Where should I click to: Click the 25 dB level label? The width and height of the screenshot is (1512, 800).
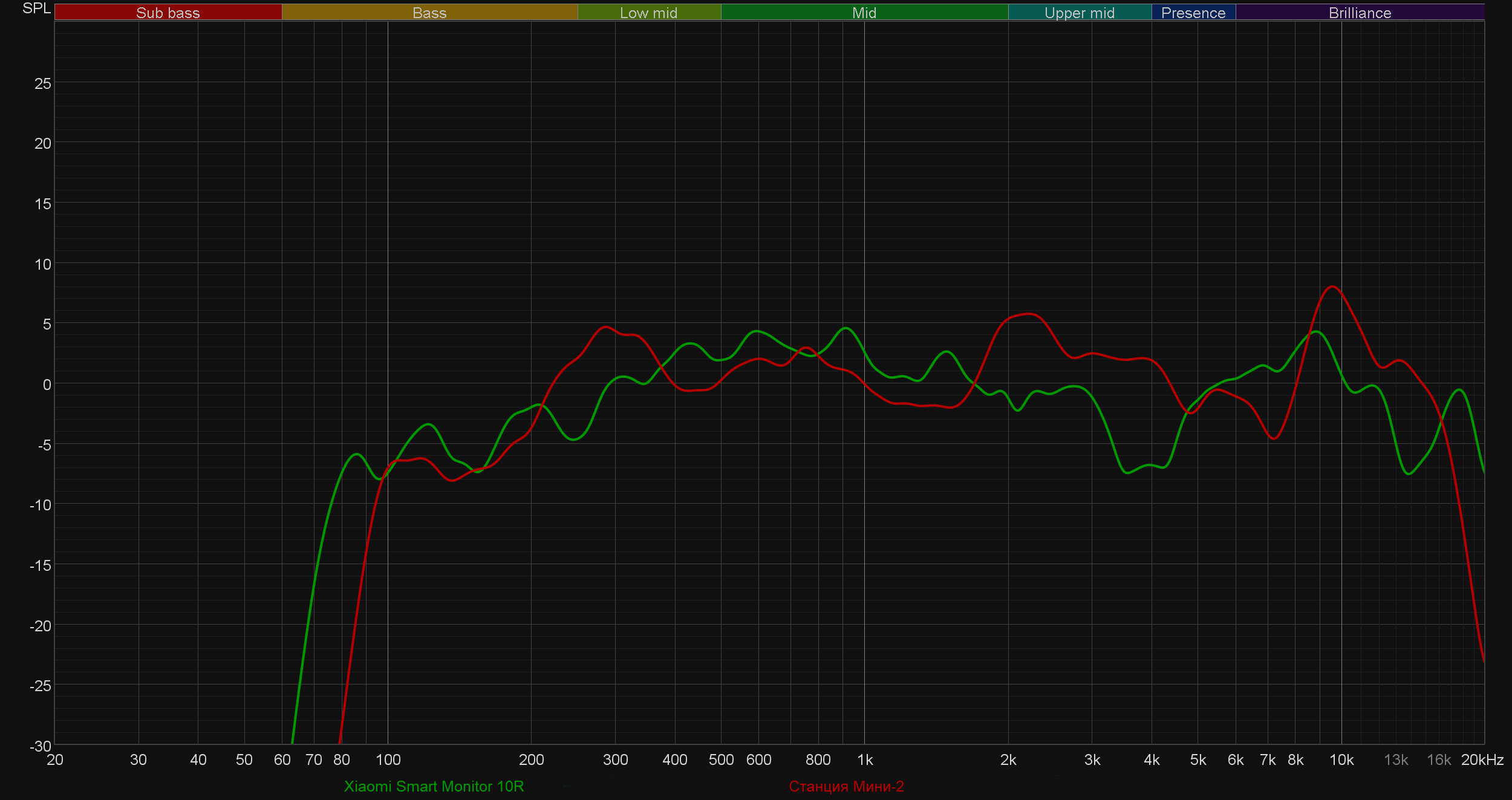point(43,83)
